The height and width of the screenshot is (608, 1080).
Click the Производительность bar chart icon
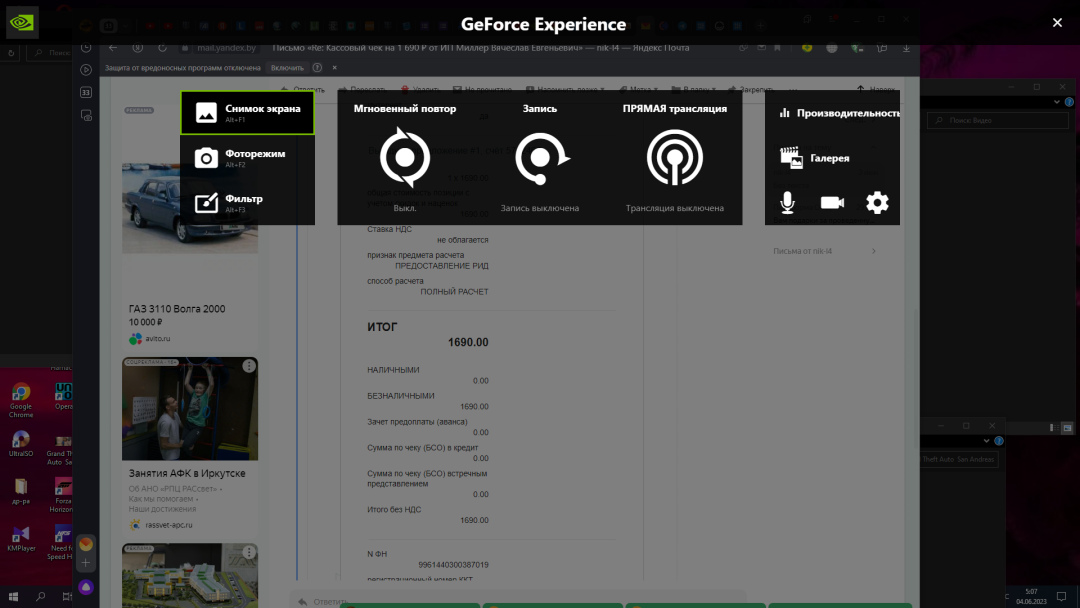point(785,112)
